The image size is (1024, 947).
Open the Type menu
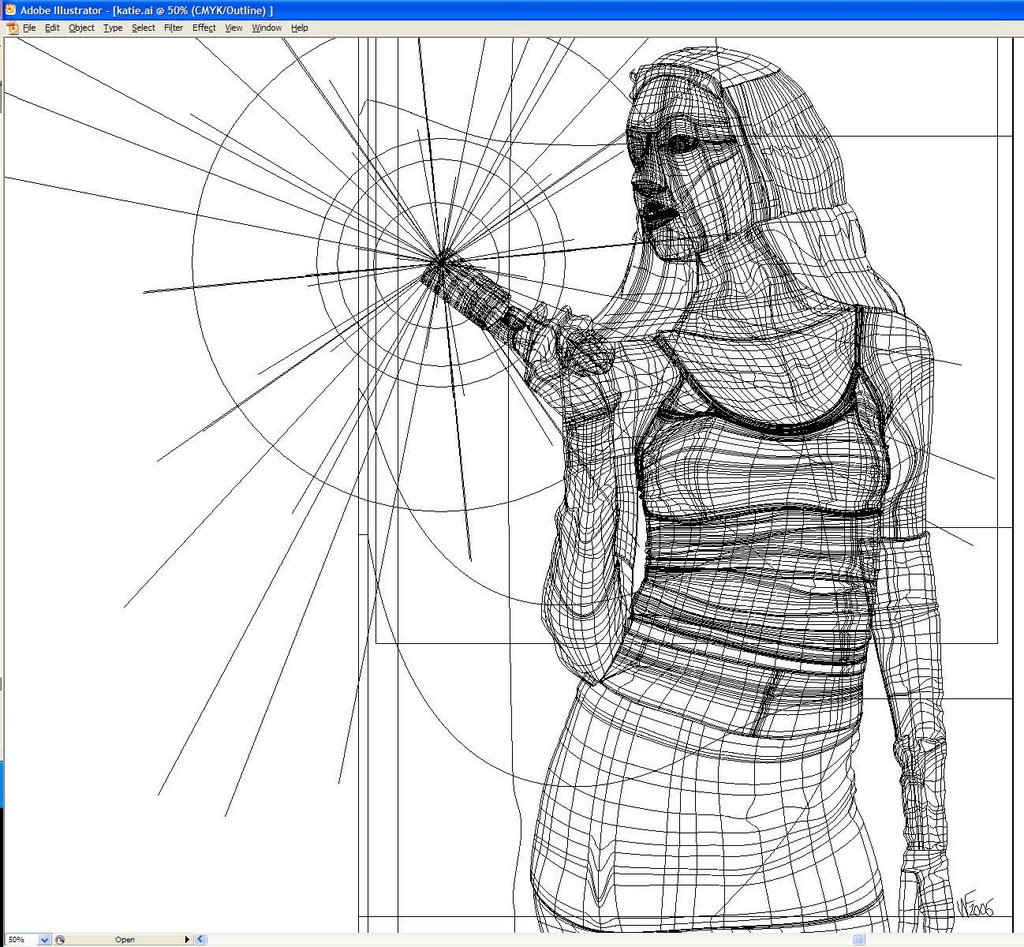113,28
